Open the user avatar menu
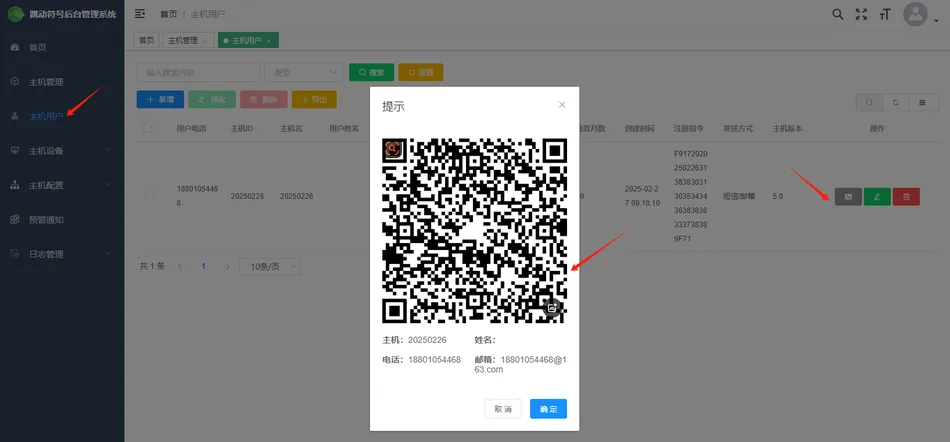Viewport: 950px width, 442px height. (x=915, y=14)
